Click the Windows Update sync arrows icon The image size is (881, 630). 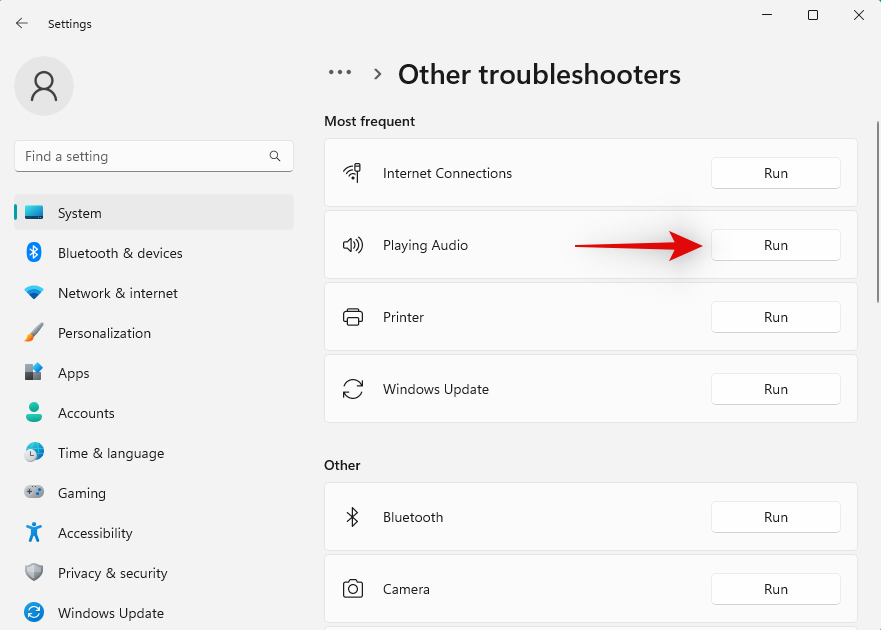[353, 389]
